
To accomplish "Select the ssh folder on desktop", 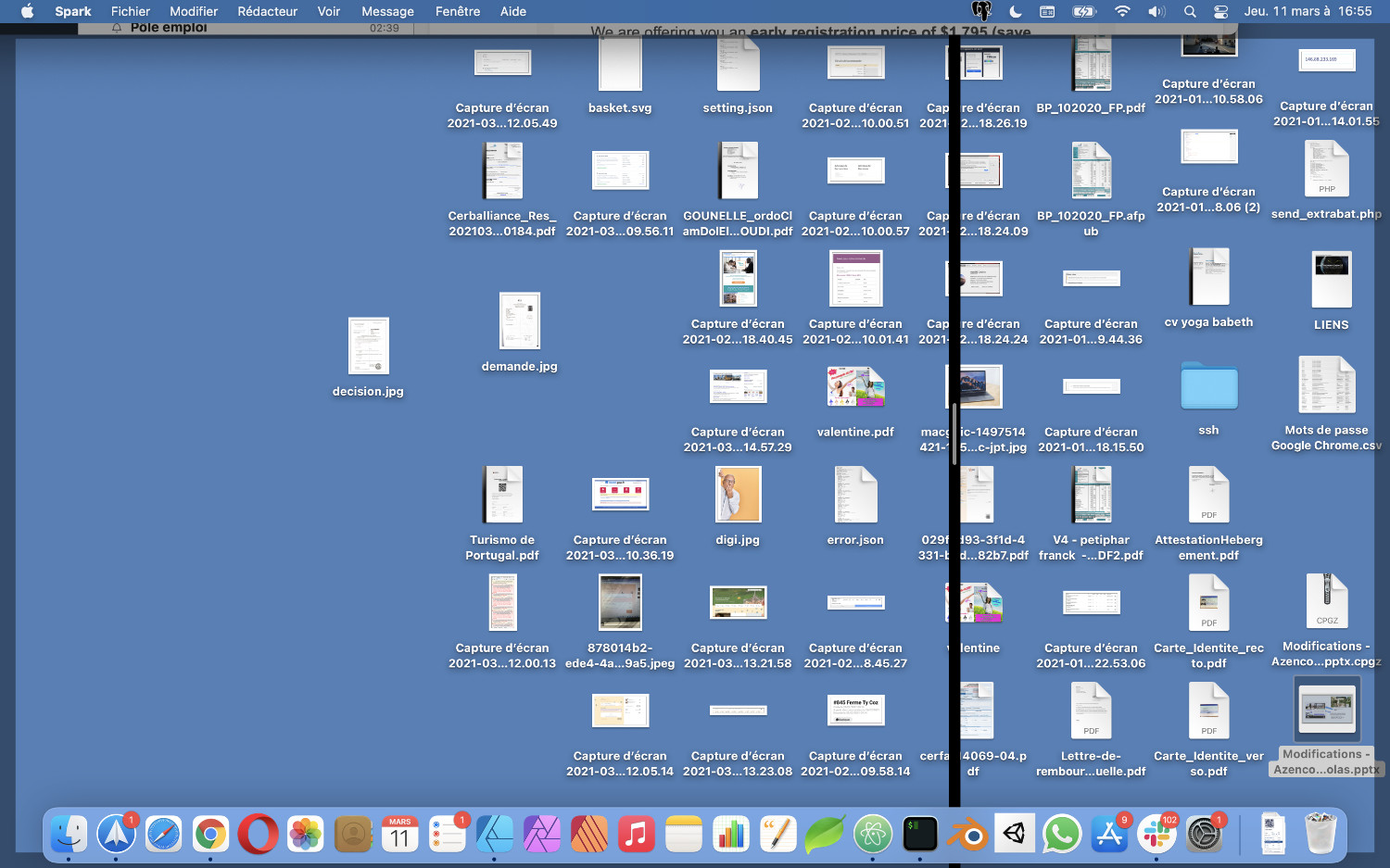I will (x=1208, y=386).
